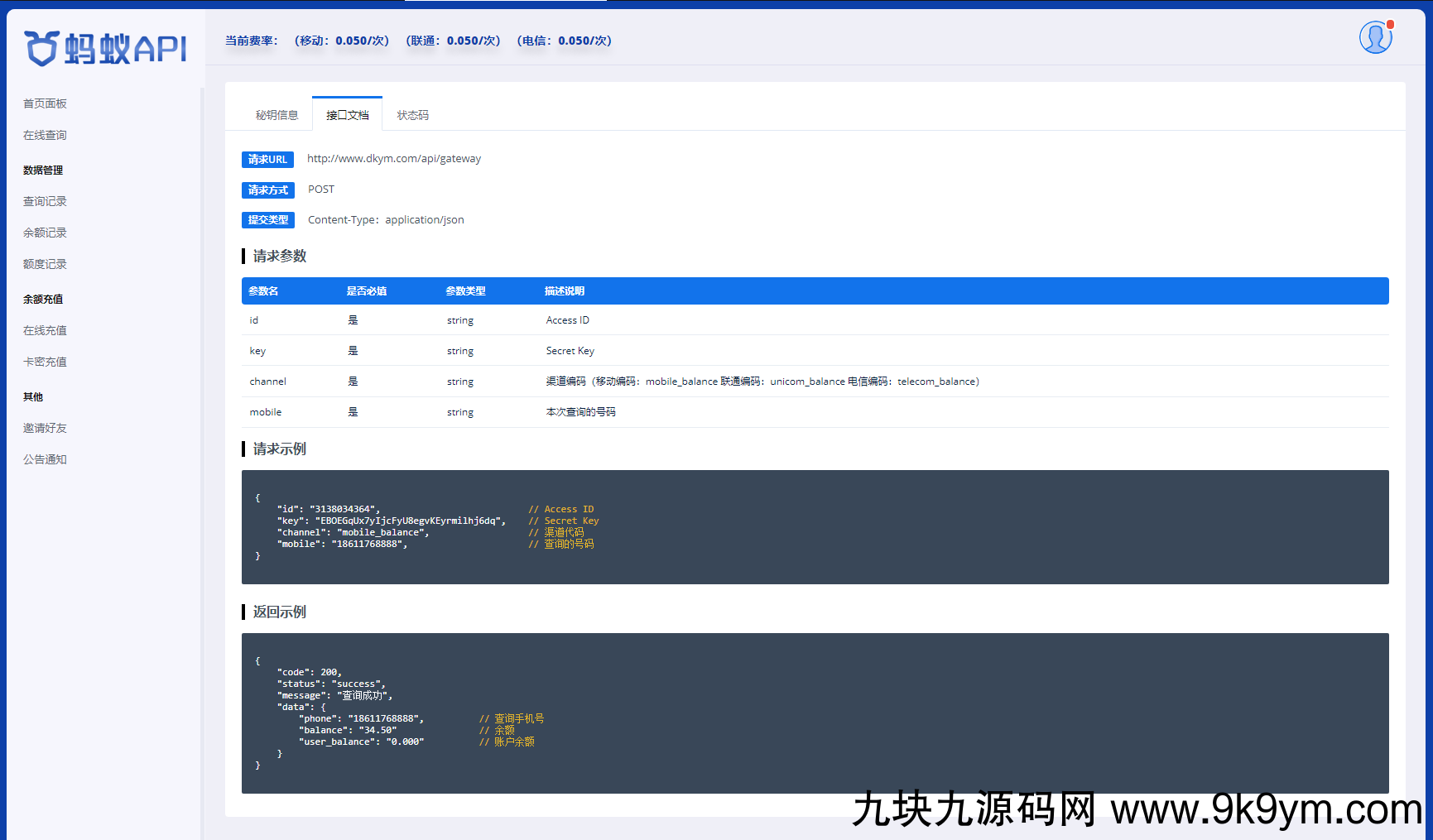
Task: Open 额度记录 in sidebar
Action: point(45,264)
